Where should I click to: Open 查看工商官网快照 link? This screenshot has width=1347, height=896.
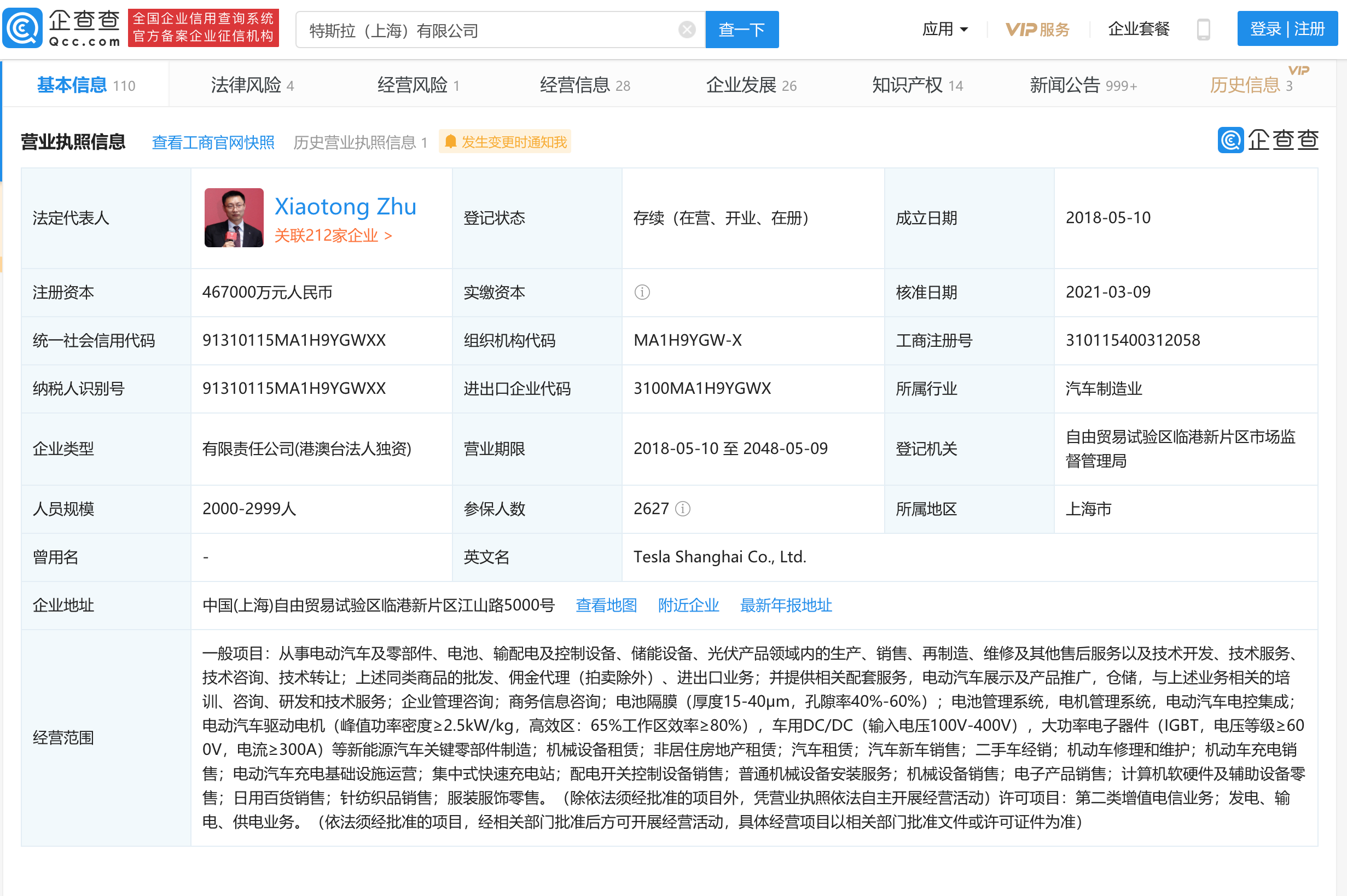(213, 142)
